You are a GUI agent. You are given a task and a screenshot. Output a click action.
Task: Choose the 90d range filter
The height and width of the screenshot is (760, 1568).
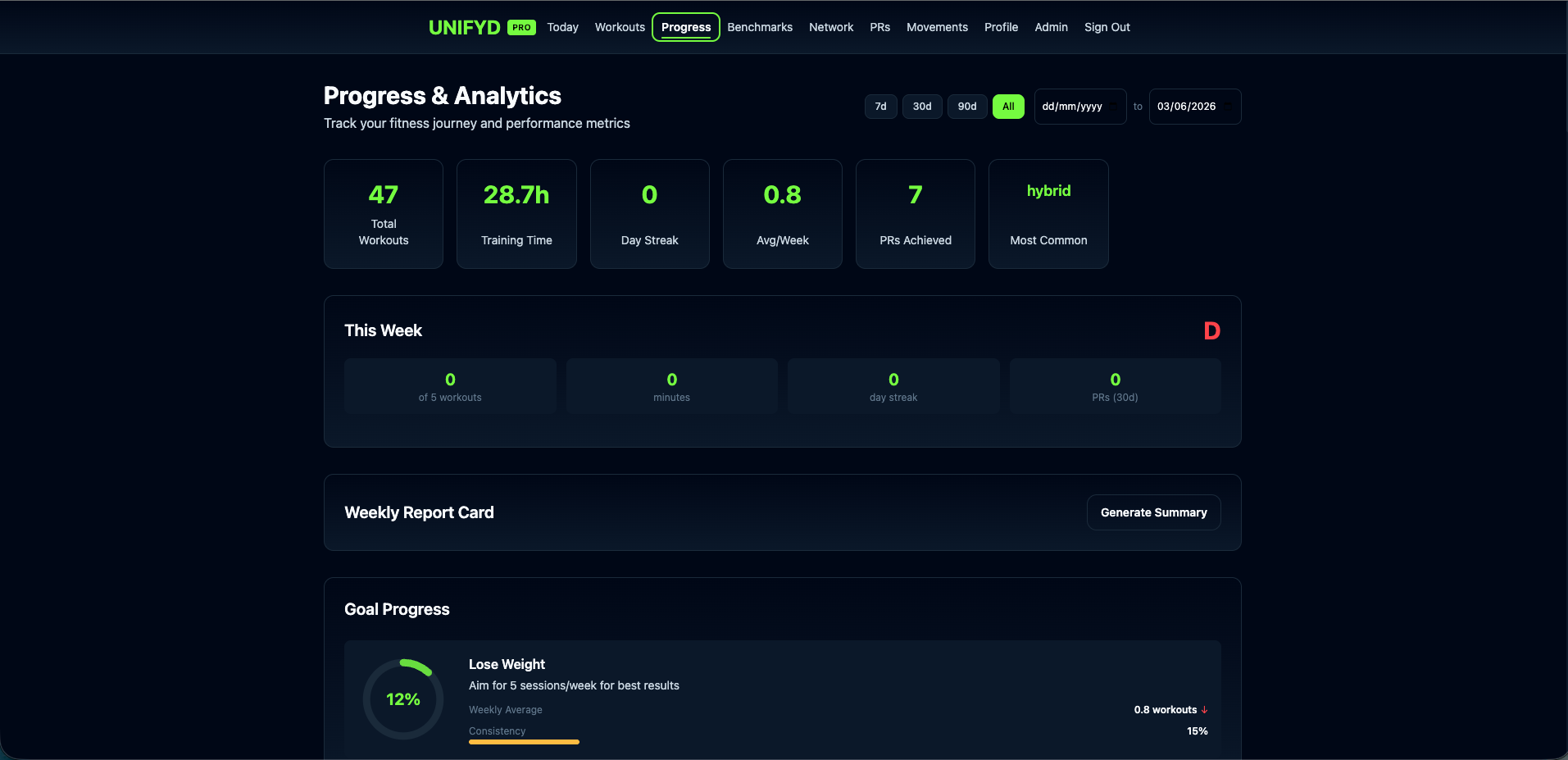pyautogui.click(x=967, y=107)
